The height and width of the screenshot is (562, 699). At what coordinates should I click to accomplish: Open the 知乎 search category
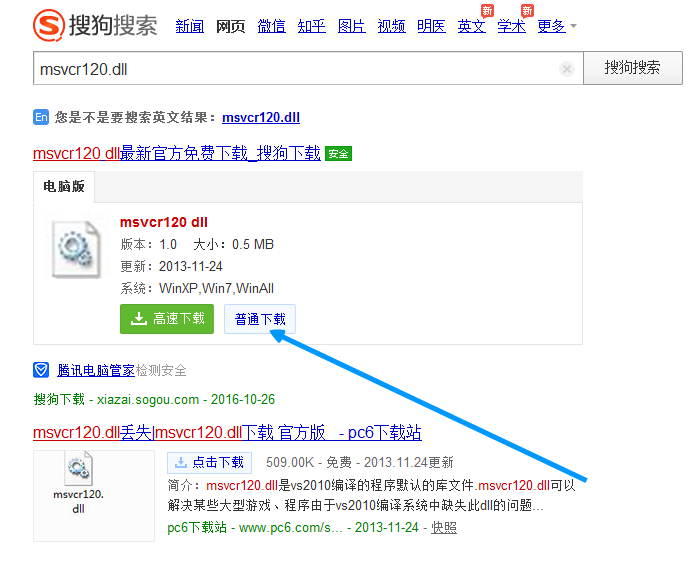pyautogui.click(x=312, y=26)
